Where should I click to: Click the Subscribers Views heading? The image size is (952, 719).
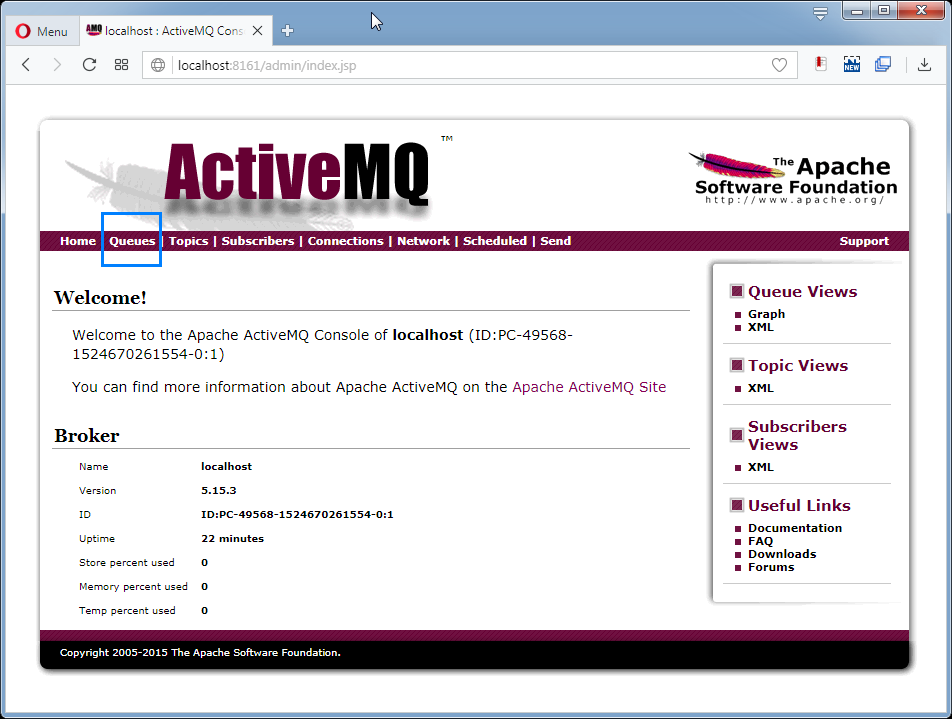[x=797, y=435]
